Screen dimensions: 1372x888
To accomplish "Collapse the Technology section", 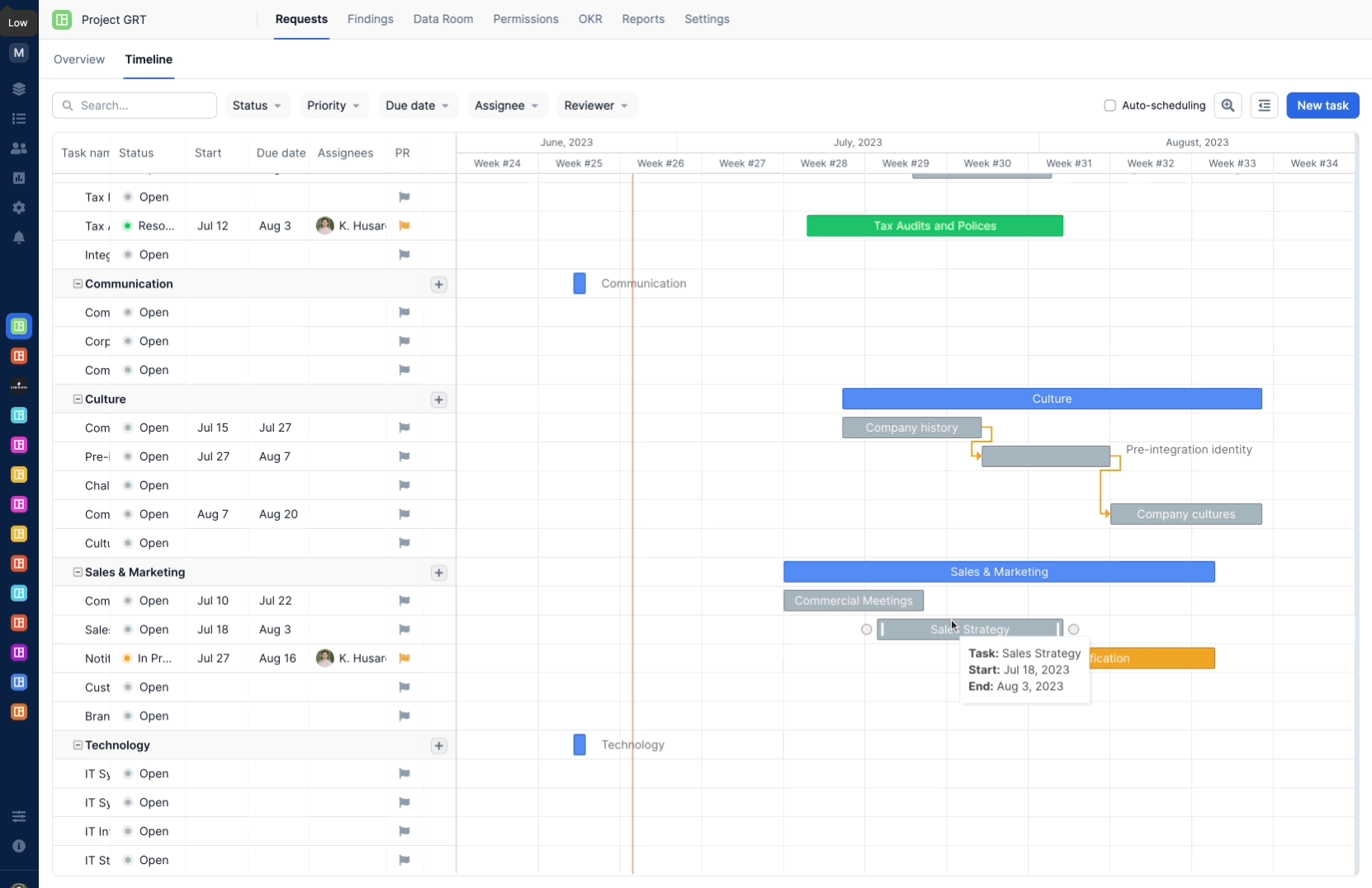I will 77,745.
